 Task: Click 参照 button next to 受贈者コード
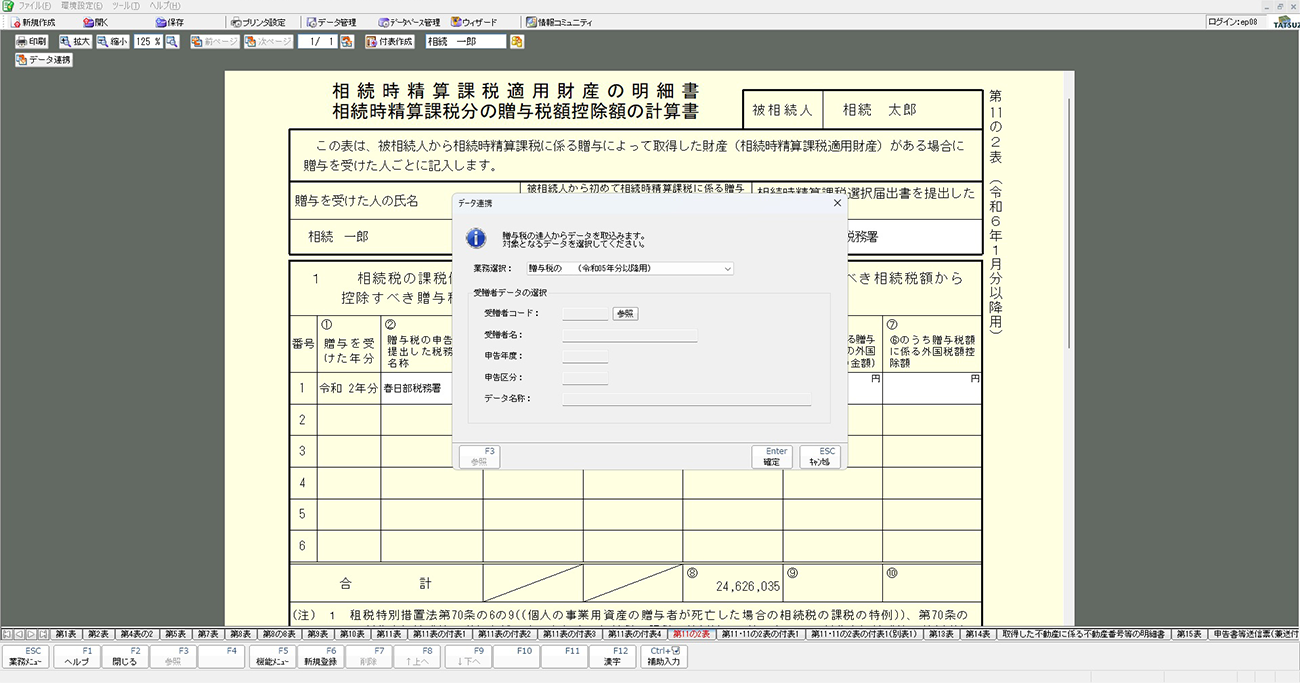pos(625,314)
